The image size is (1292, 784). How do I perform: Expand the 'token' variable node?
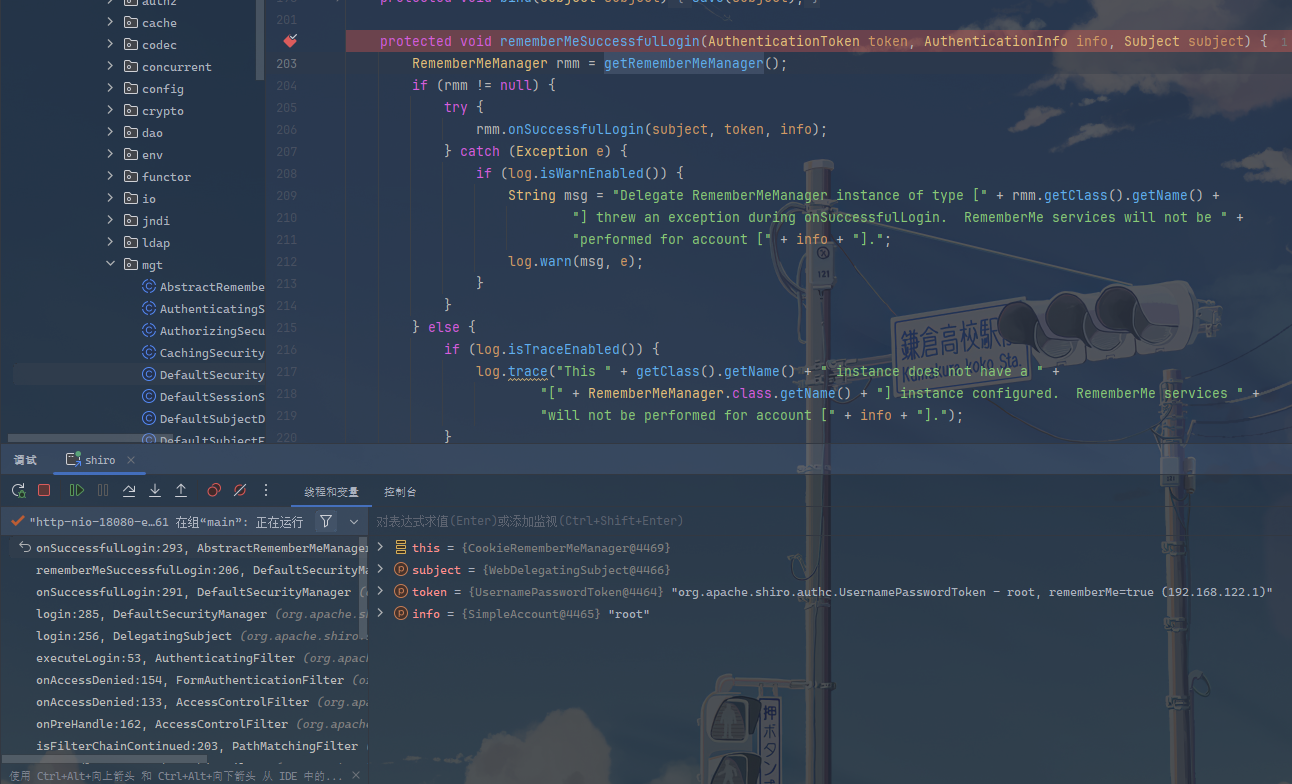pyautogui.click(x=380, y=591)
